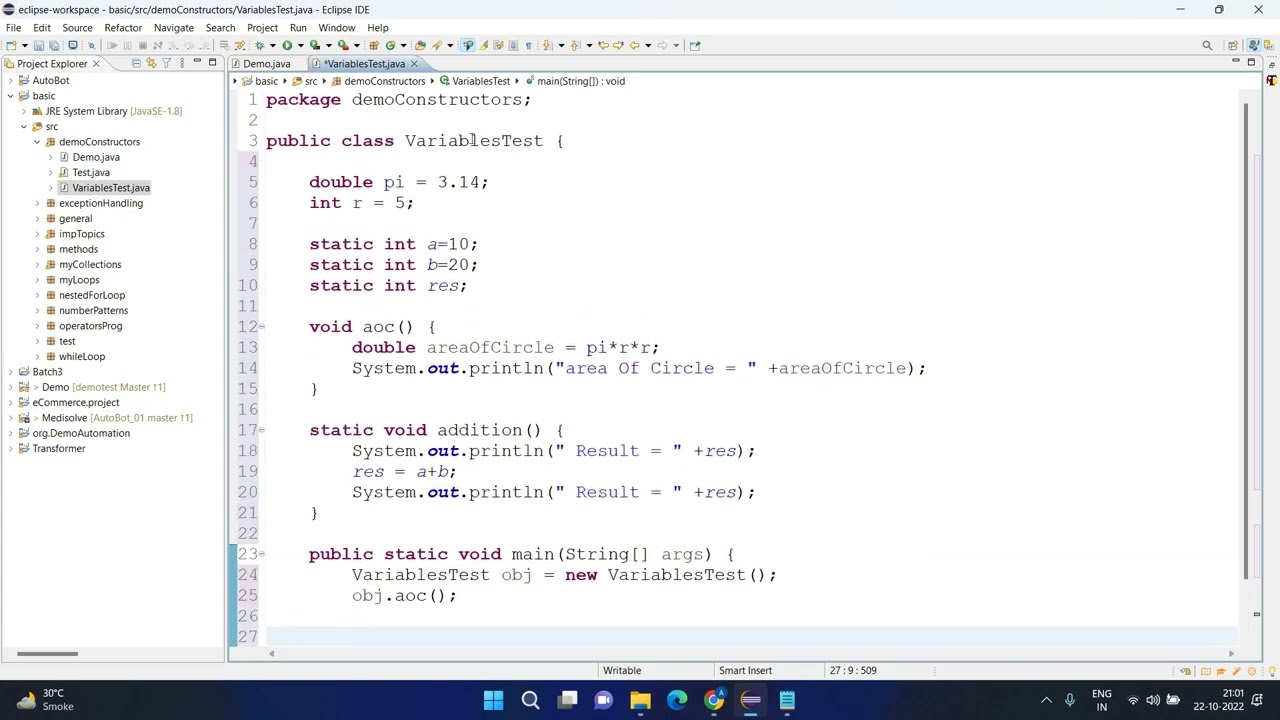
Task: Open the Debug button dropdown arrow
Action: click(273, 45)
